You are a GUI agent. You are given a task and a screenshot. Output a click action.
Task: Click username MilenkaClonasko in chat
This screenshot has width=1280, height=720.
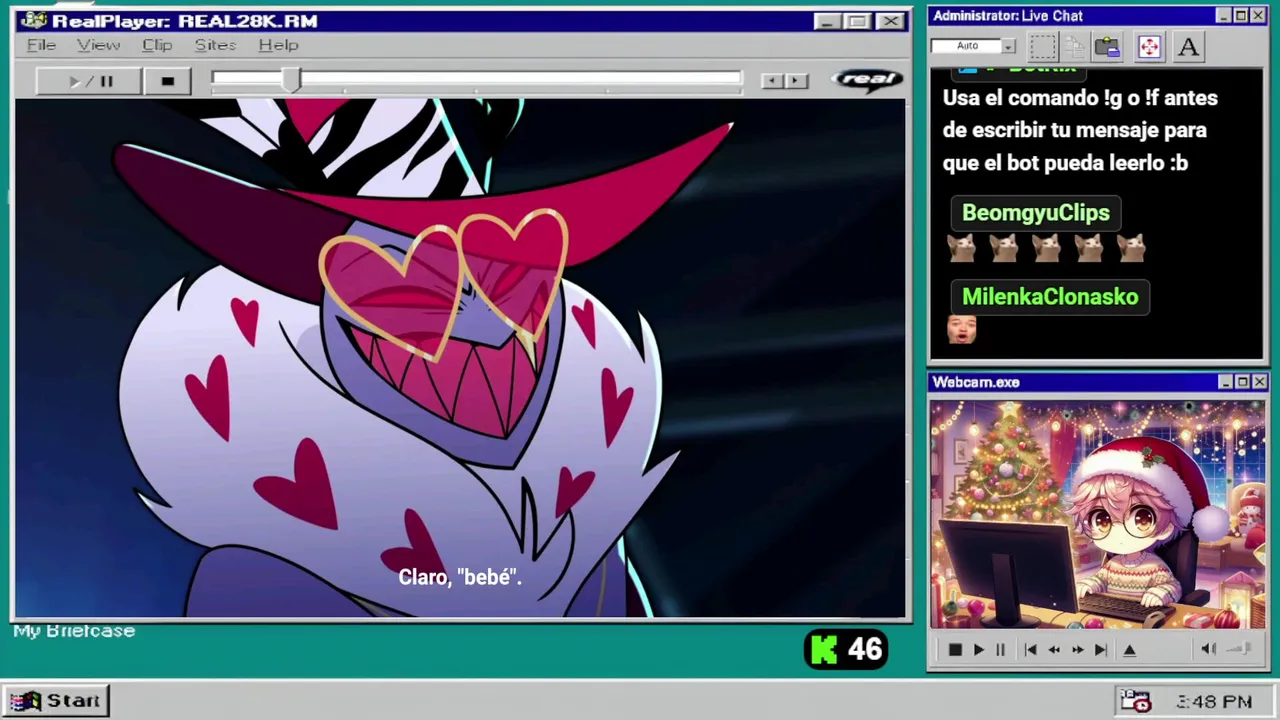pos(1050,297)
